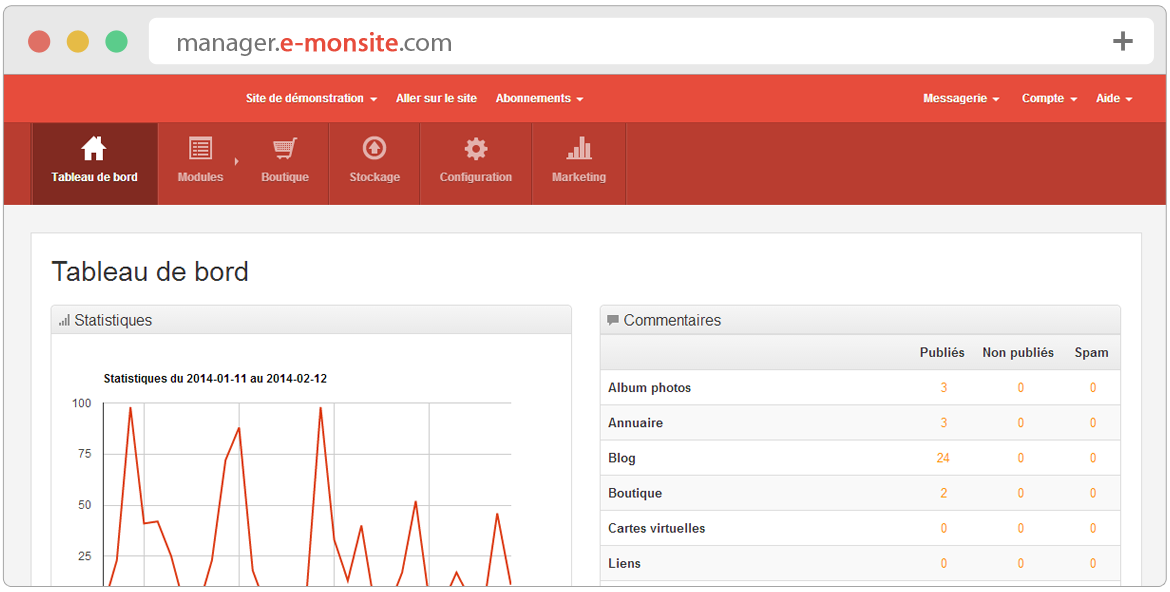Click Liens spam count 0
1170x592 pixels.
click(1092, 564)
